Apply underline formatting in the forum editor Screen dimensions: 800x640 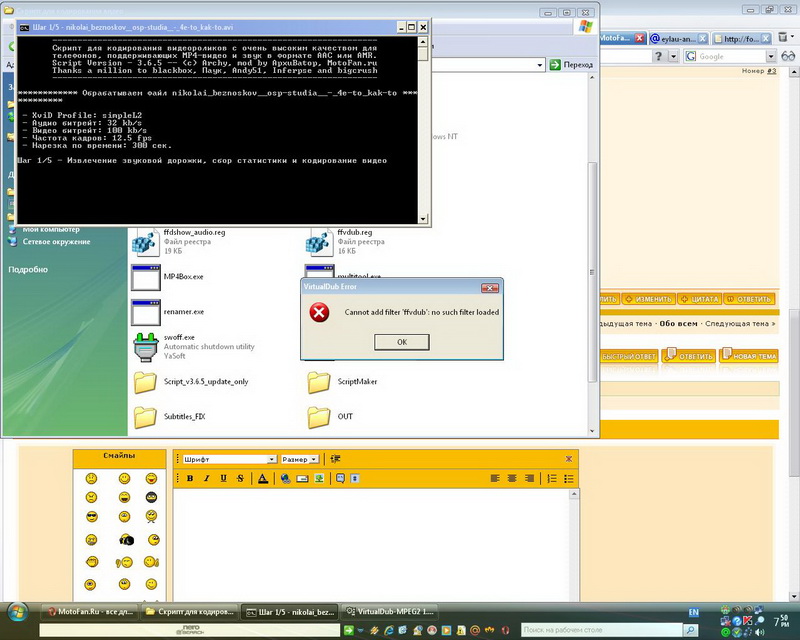point(223,478)
